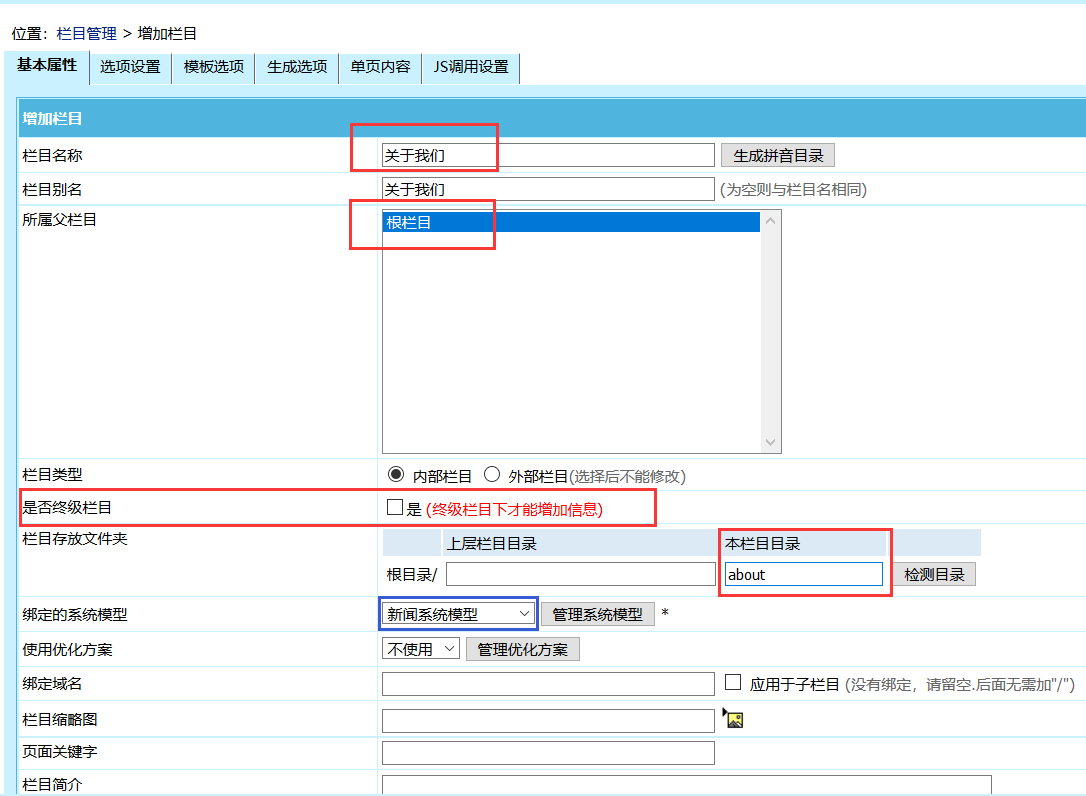Open the thumbnail image picker icon
This screenshot has width=1086, height=796.
tap(733, 718)
